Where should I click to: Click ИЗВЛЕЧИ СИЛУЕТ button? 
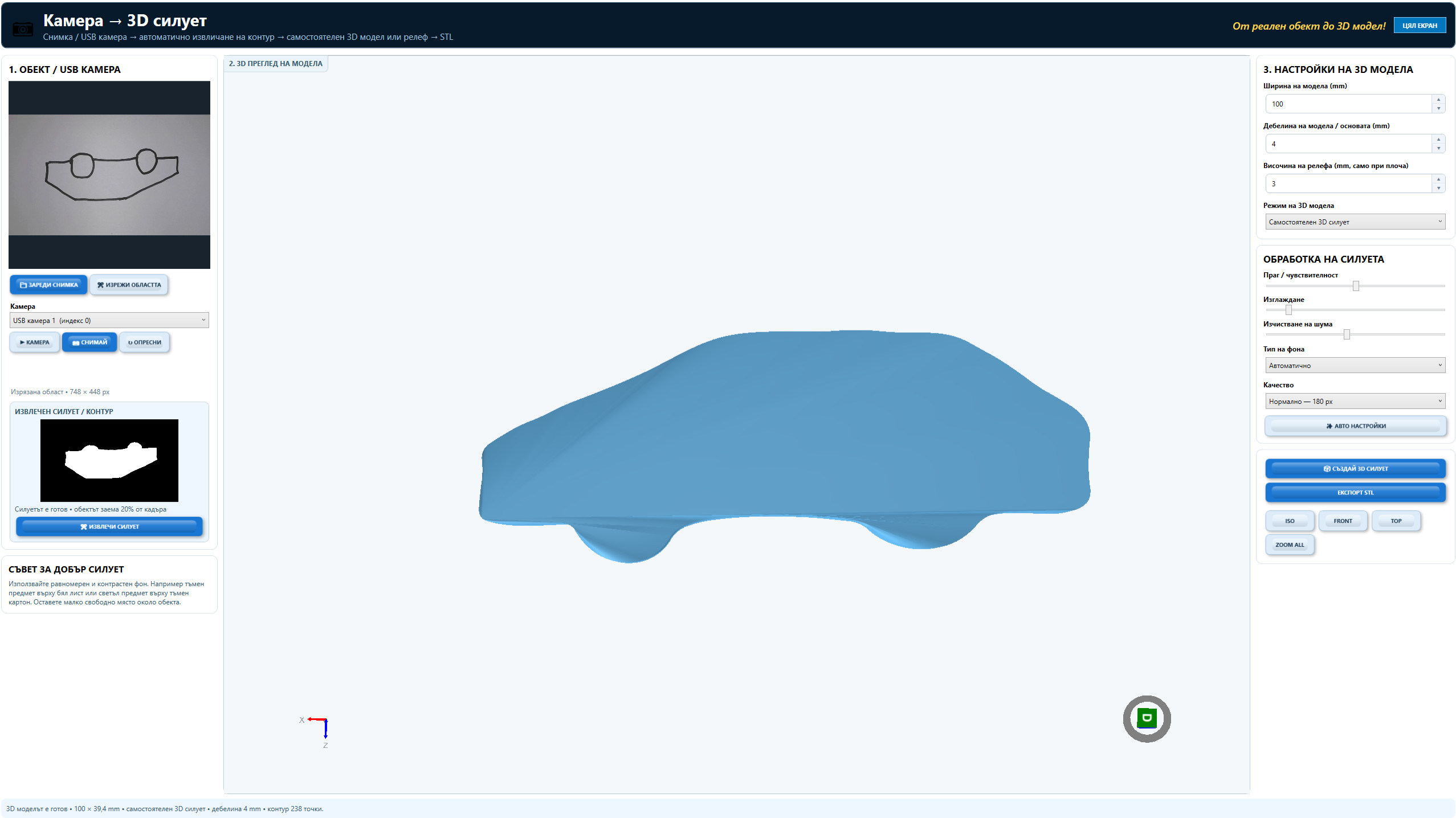[109, 526]
